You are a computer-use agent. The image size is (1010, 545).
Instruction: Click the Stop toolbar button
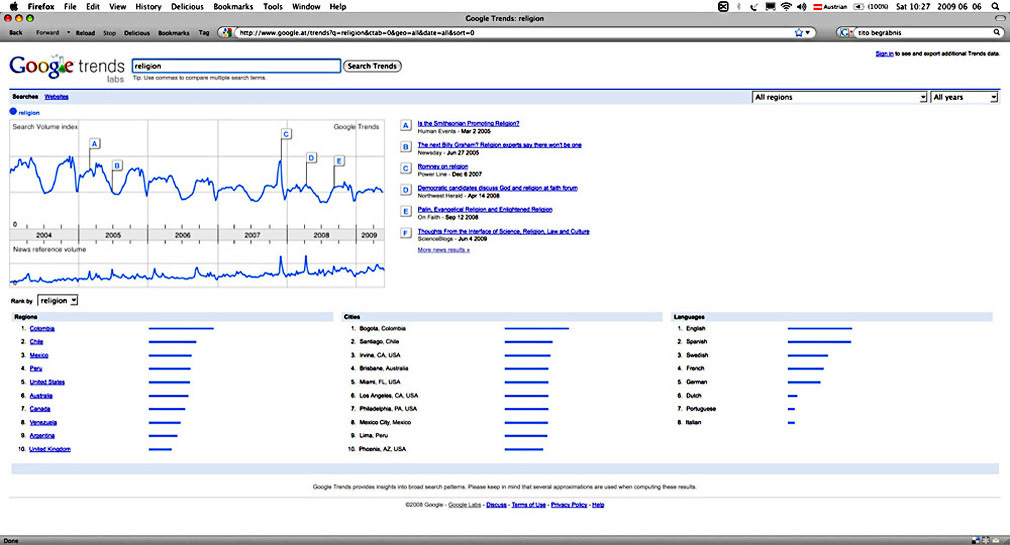[110, 33]
